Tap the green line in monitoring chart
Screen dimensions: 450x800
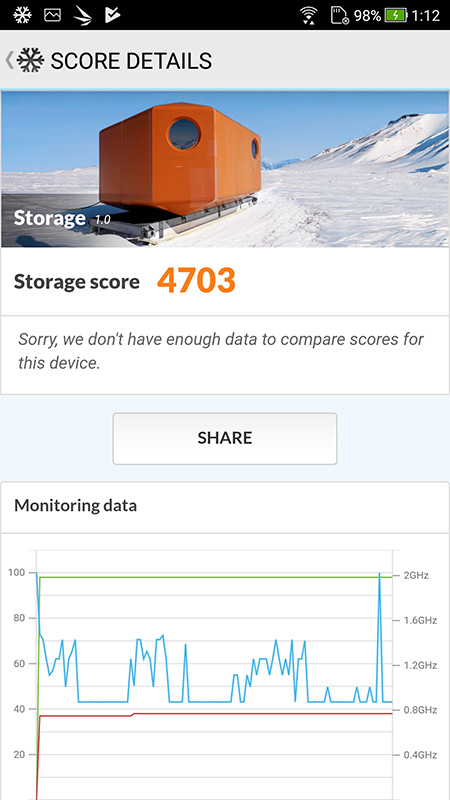tap(214, 577)
